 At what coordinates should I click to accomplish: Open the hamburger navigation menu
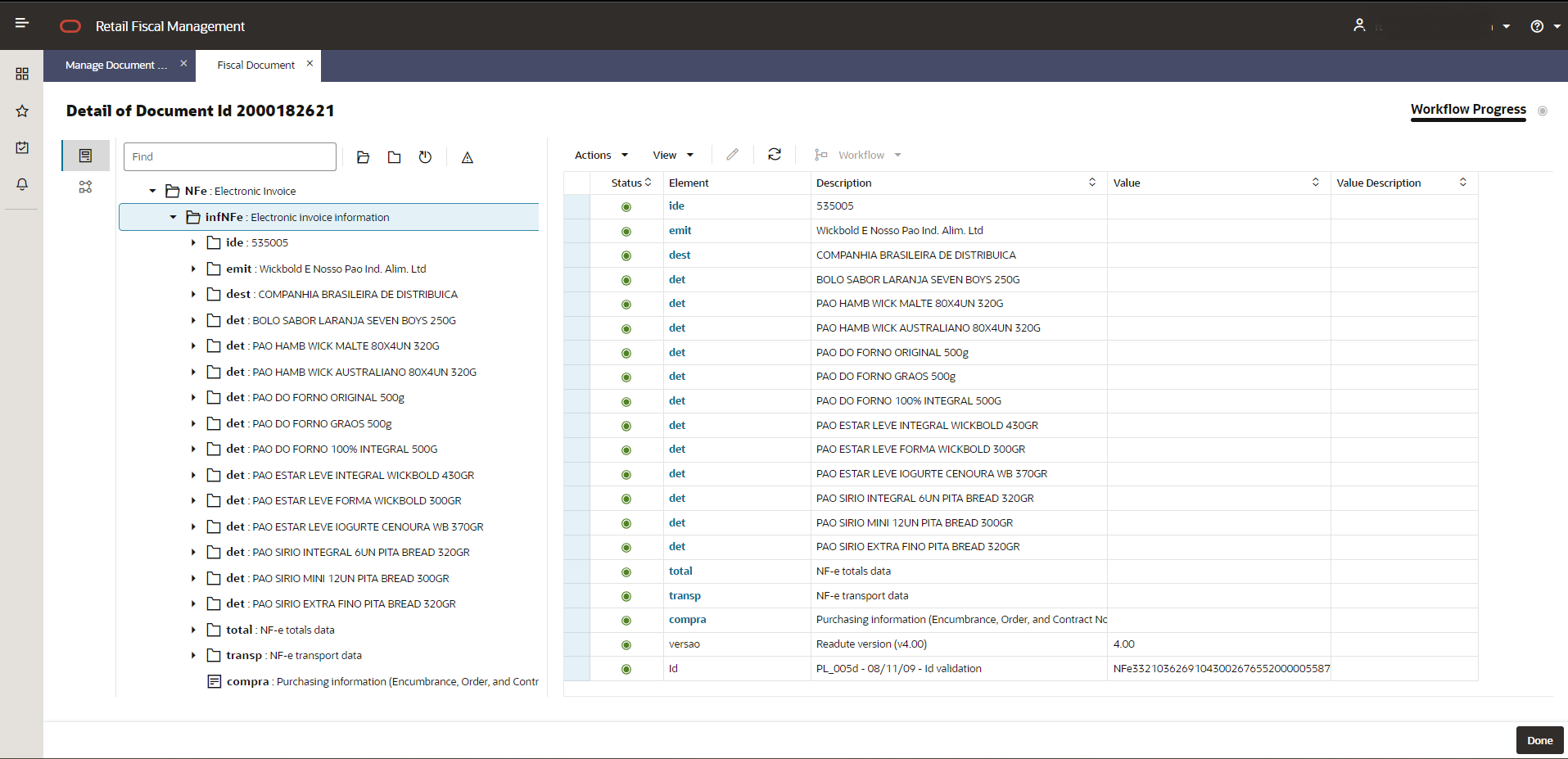[22, 23]
